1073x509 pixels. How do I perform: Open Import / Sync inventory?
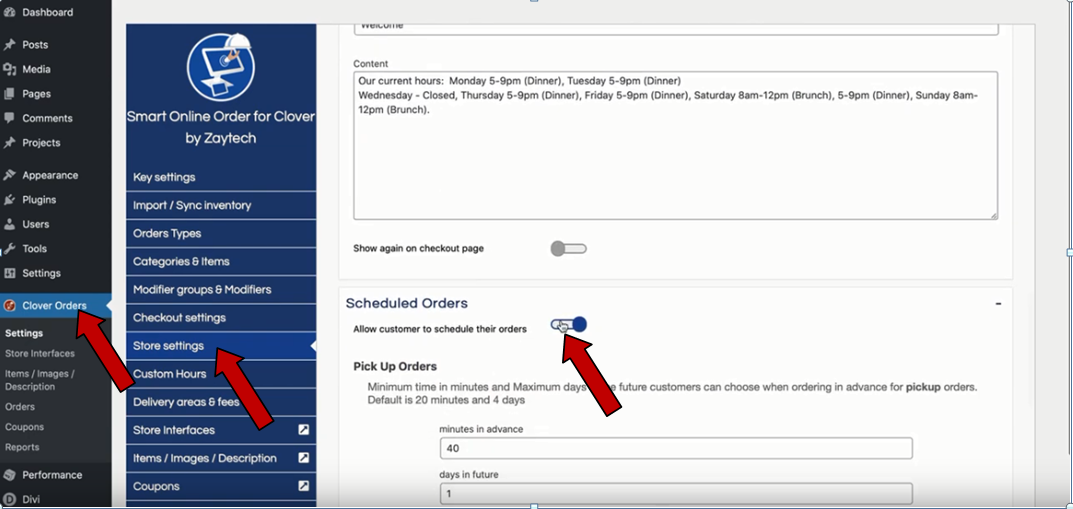221,205
